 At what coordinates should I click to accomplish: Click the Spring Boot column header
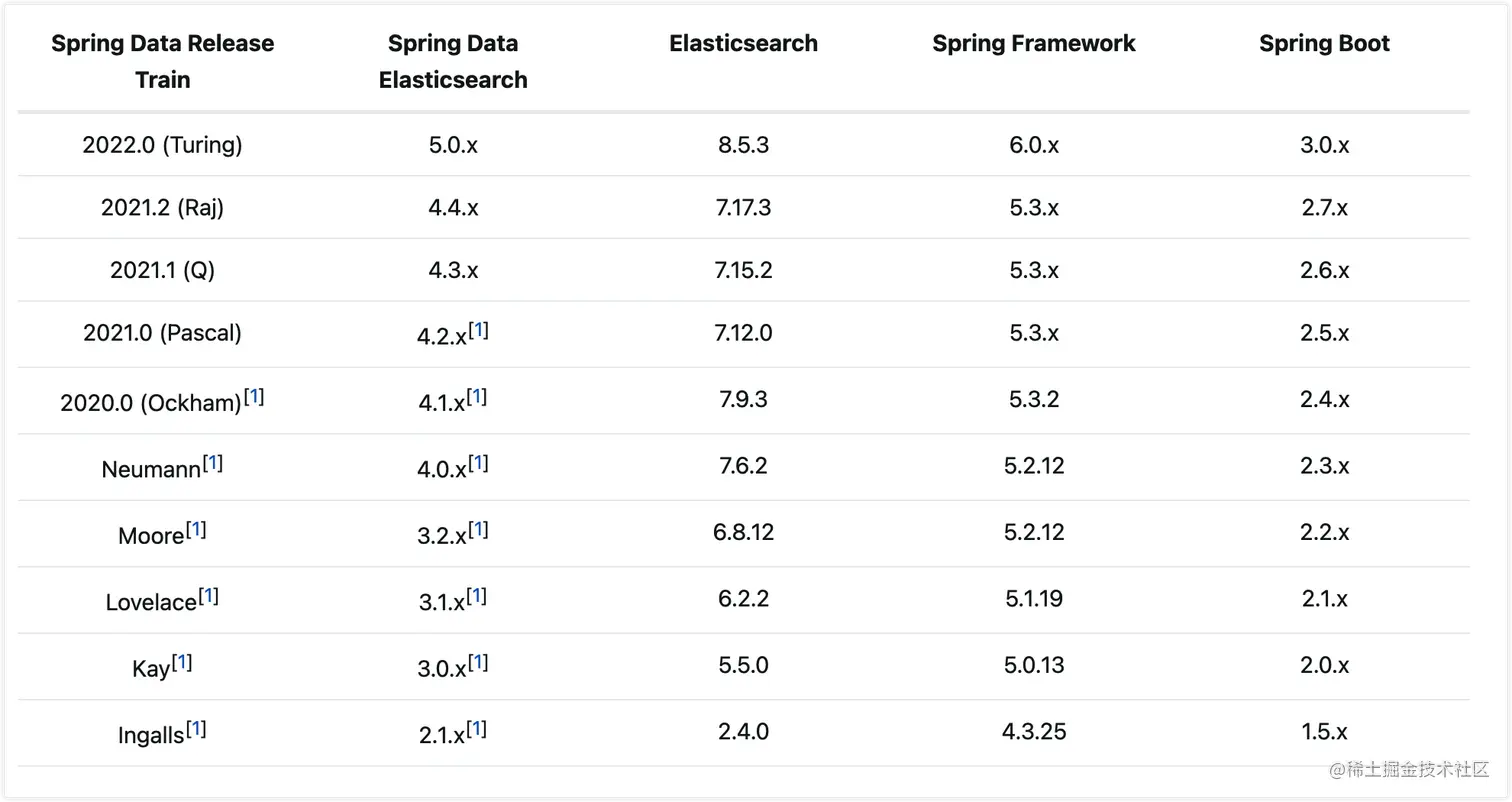tap(1324, 43)
